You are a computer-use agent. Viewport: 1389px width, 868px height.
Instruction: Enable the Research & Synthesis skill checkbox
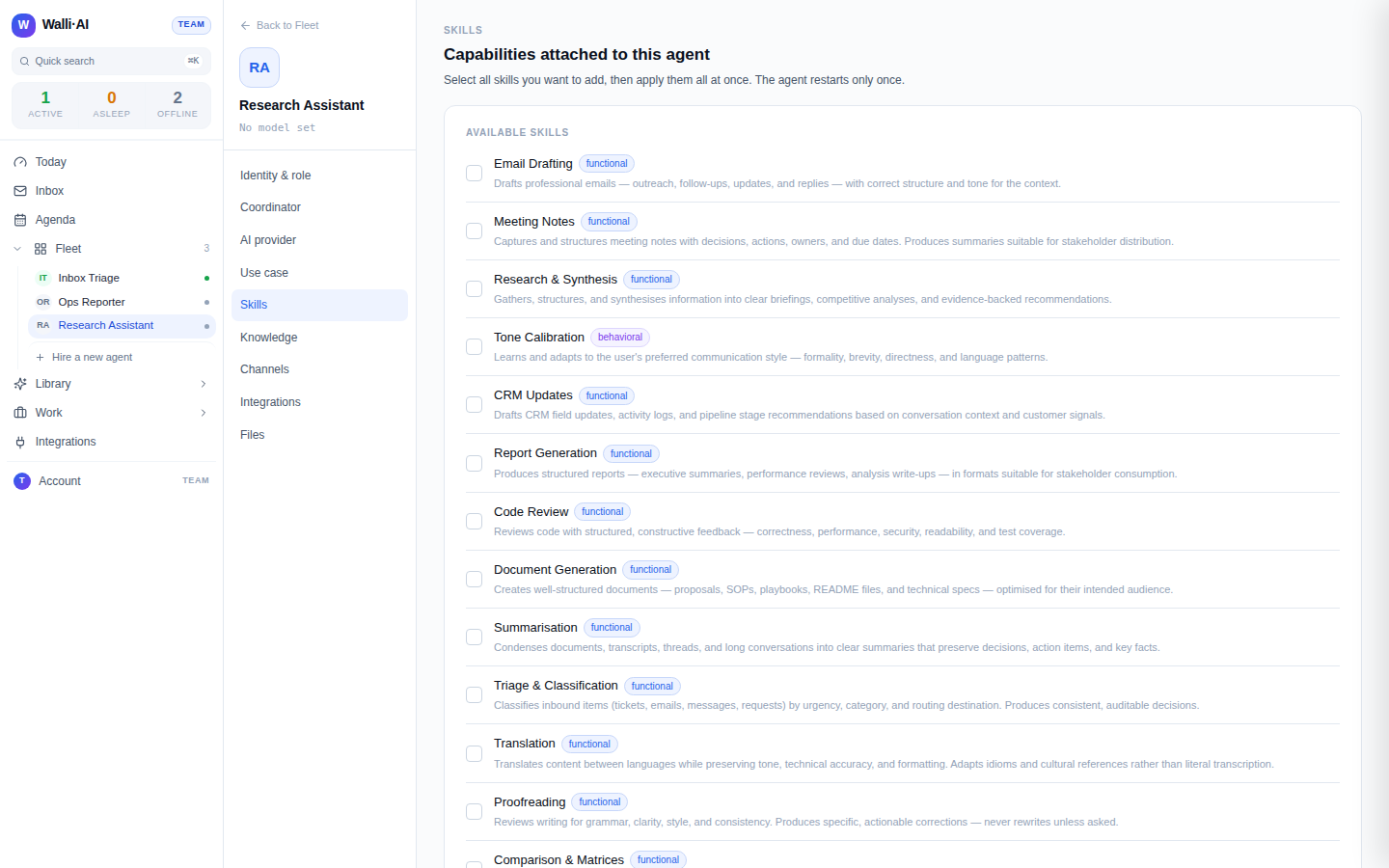click(474, 288)
